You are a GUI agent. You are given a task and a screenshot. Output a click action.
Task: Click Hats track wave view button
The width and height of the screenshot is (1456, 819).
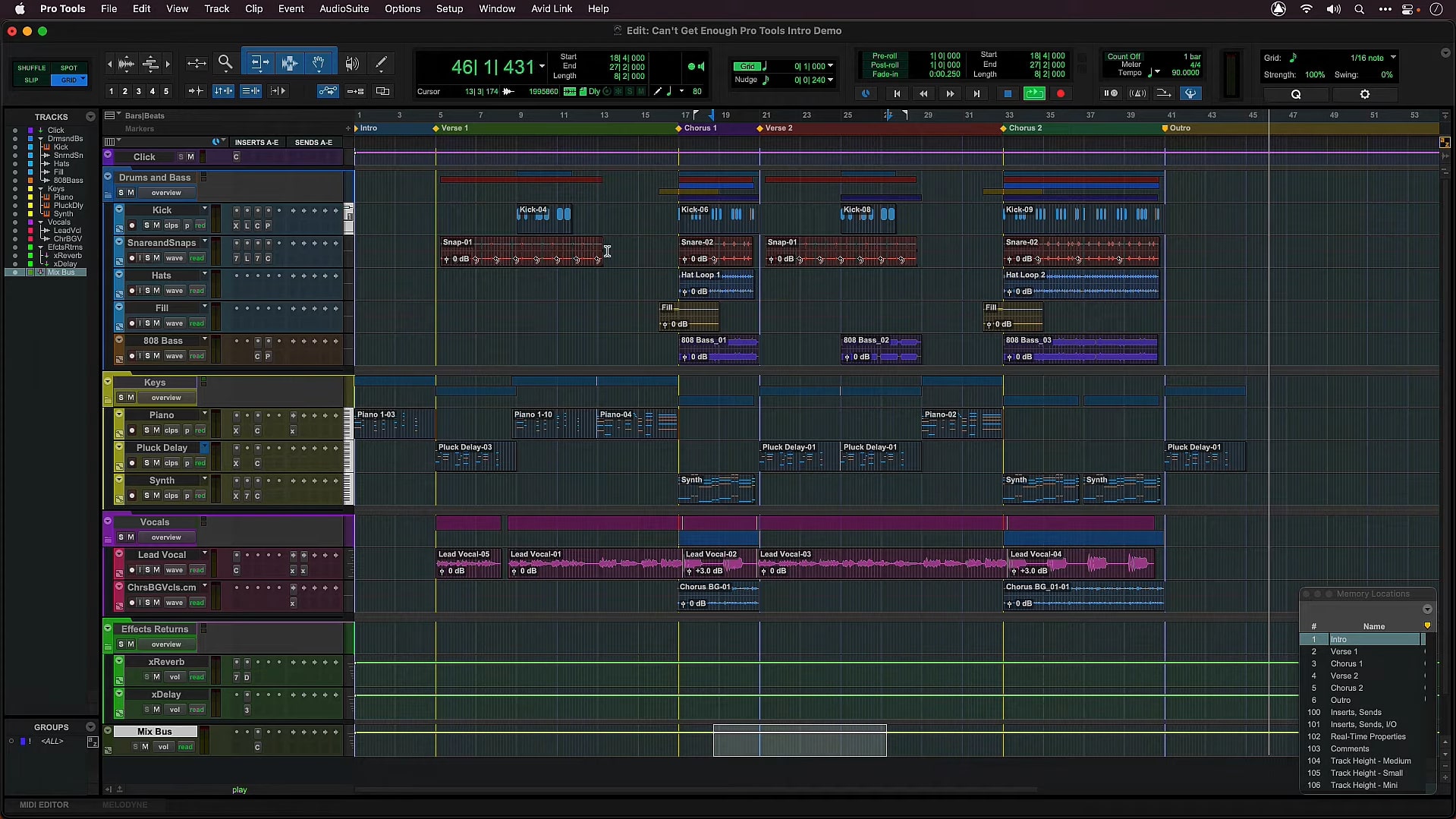coord(175,291)
